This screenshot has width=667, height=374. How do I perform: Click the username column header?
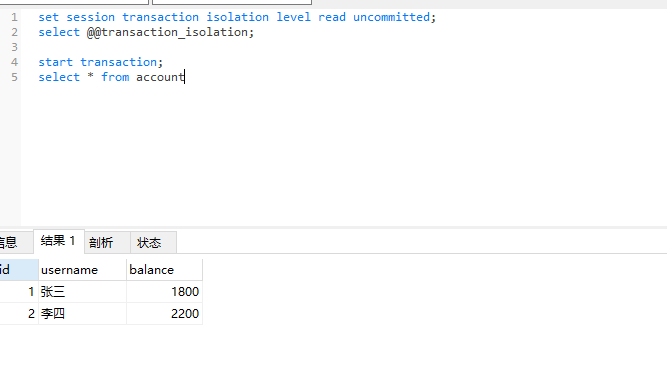click(x=82, y=270)
